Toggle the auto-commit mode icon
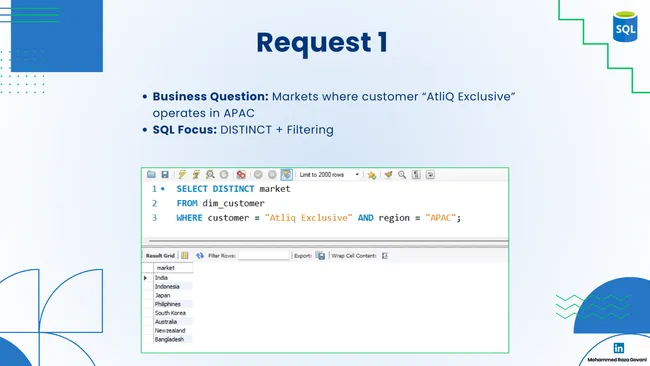650x366 pixels. [286, 175]
